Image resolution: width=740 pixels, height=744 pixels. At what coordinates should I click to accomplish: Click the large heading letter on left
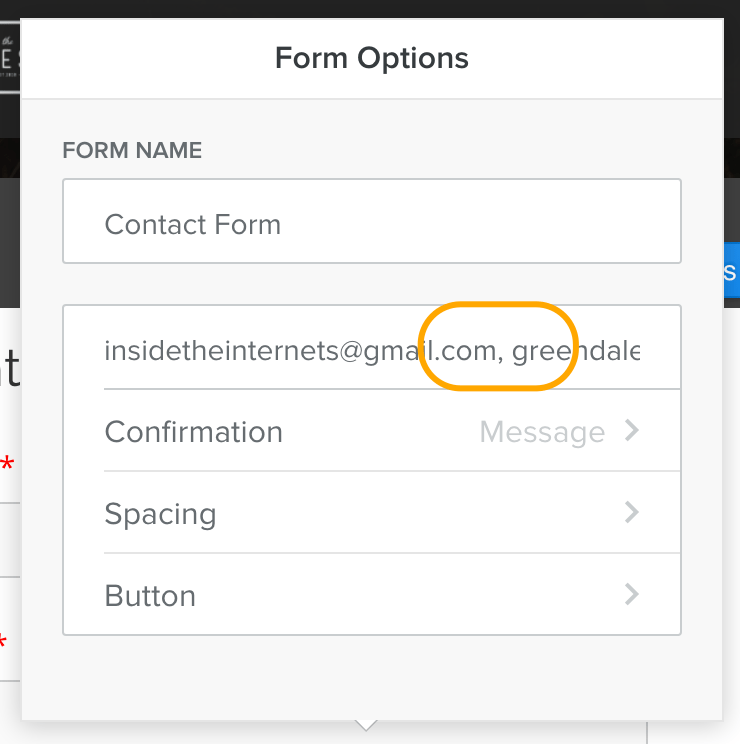coord(9,368)
